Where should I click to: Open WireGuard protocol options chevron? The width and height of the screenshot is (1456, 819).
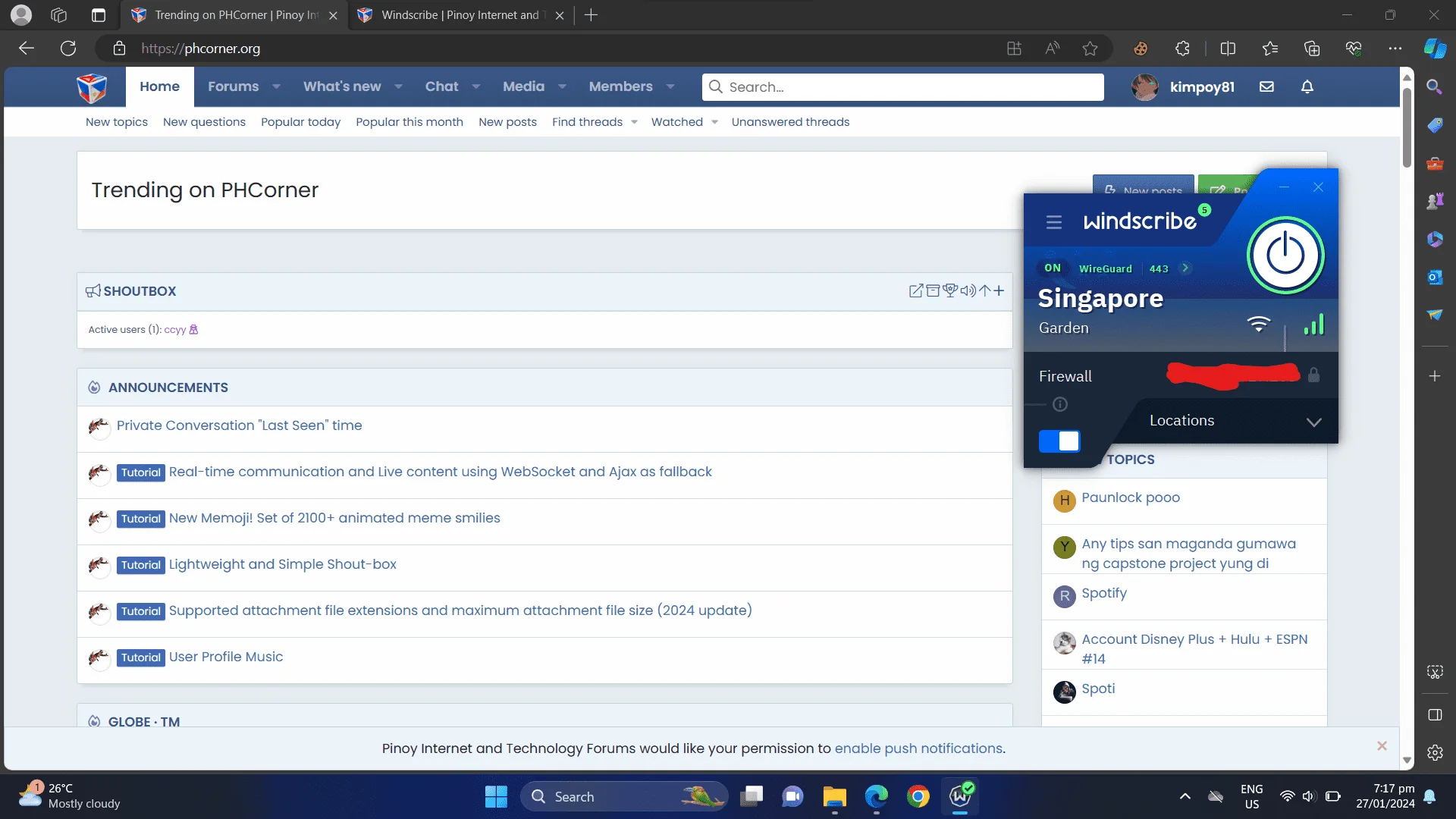[x=1185, y=268]
